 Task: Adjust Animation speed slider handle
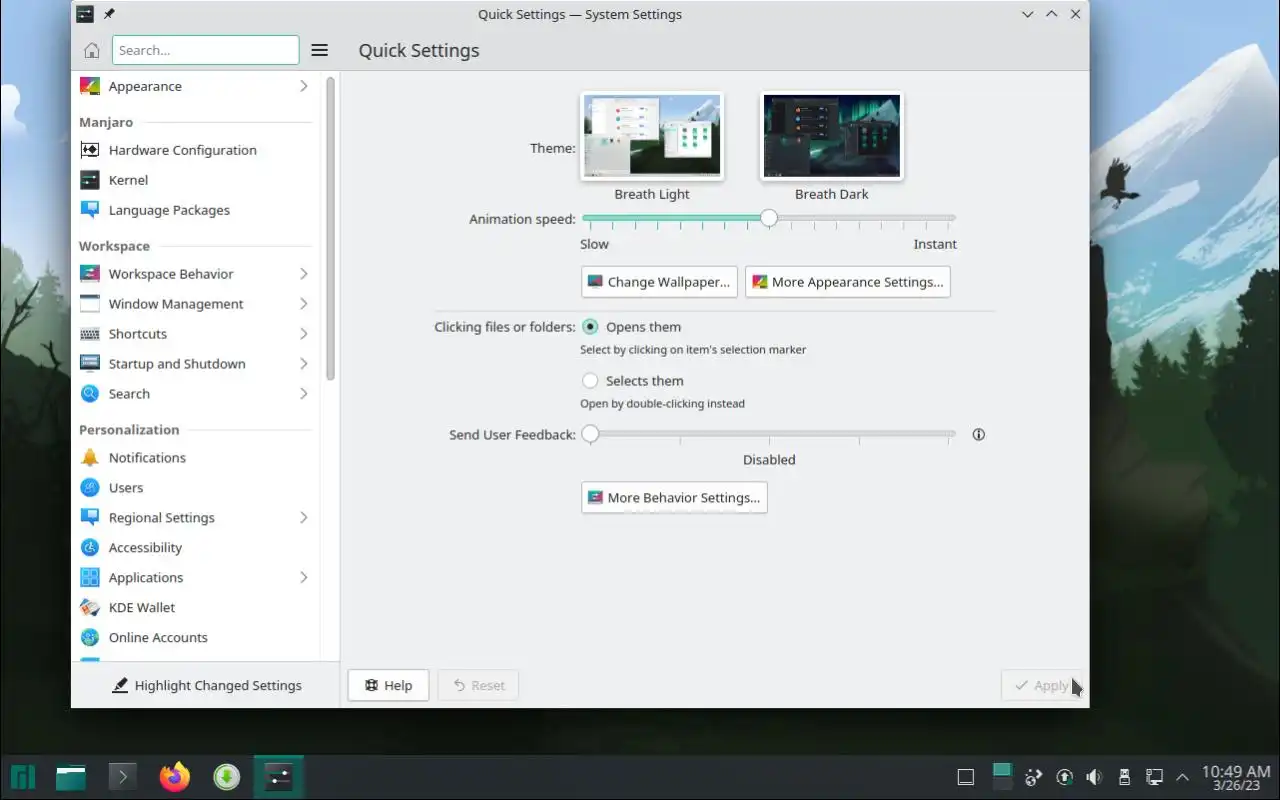[768, 218]
